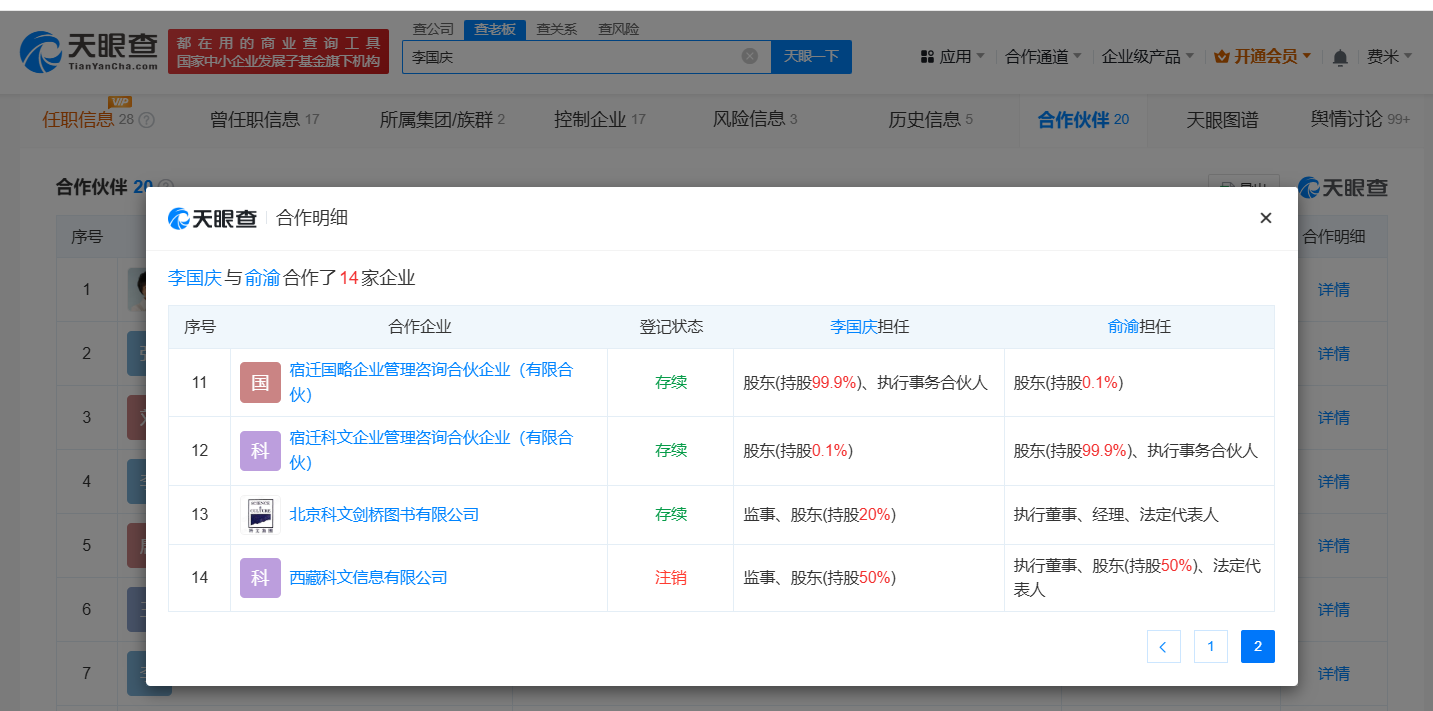Open 西藏科文信息有限公司 company link
Image resolution: width=1433 pixels, height=711 pixels.
click(368, 578)
